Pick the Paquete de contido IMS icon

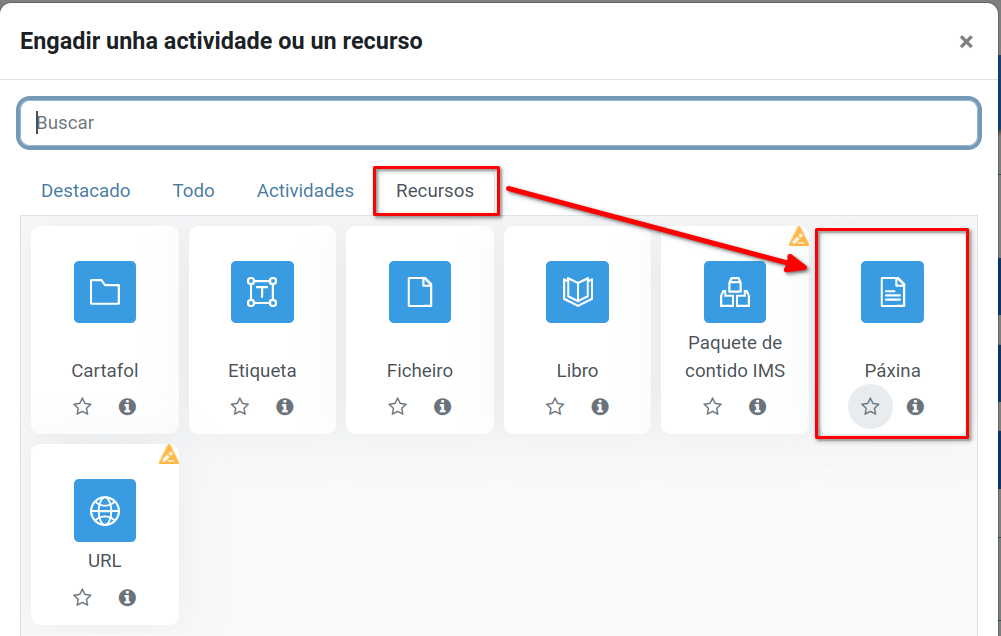pos(735,292)
